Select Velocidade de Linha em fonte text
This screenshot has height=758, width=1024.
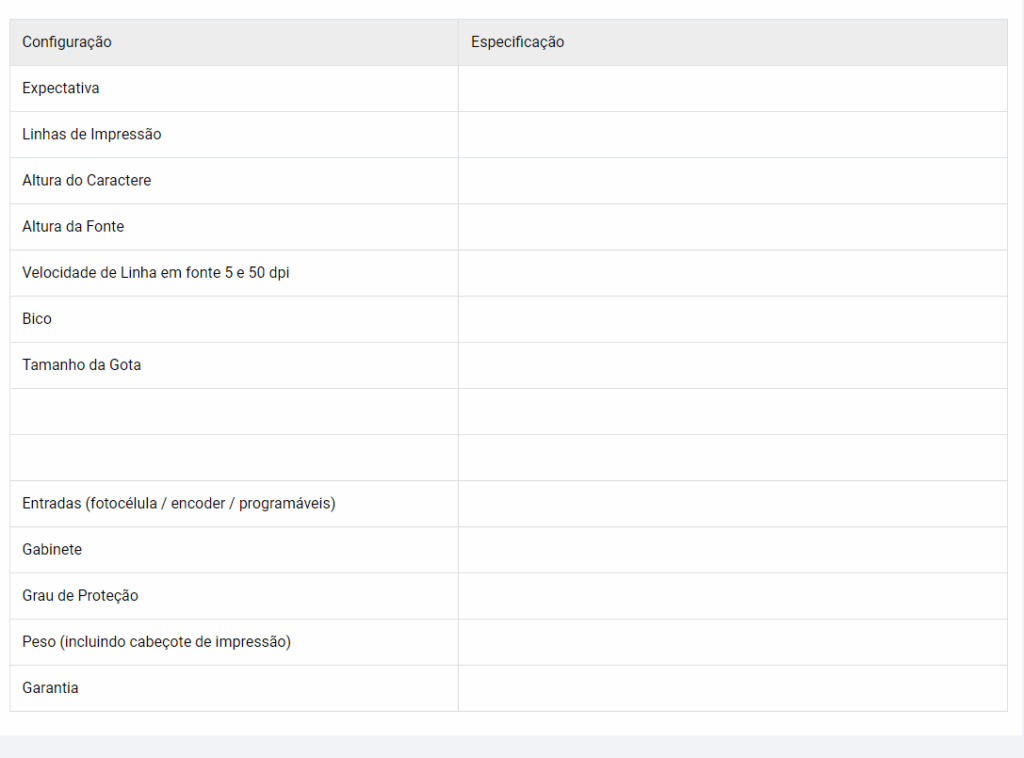point(156,273)
